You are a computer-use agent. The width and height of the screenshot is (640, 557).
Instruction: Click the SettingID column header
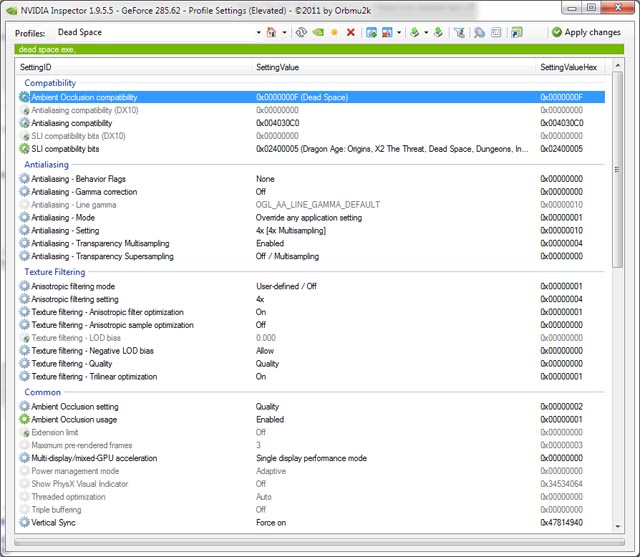click(130, 66)
